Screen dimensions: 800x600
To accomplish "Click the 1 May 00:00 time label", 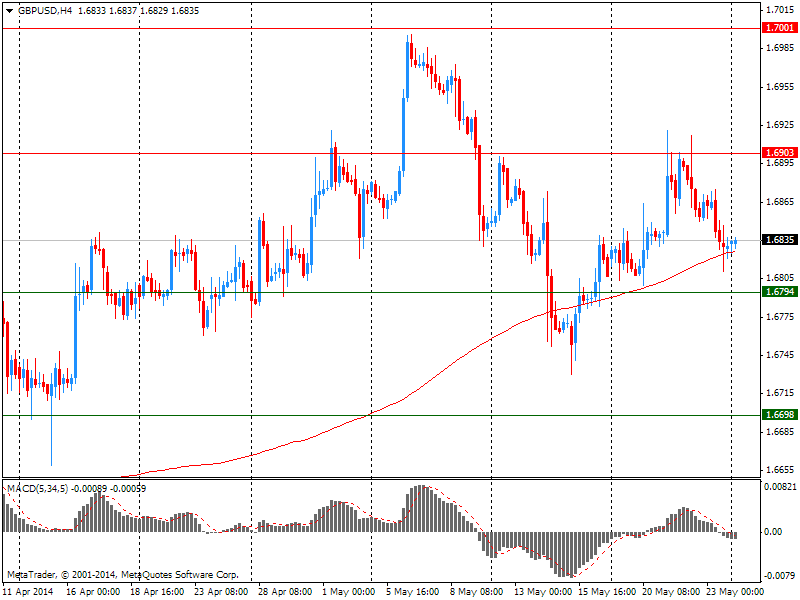I will 349,592.
